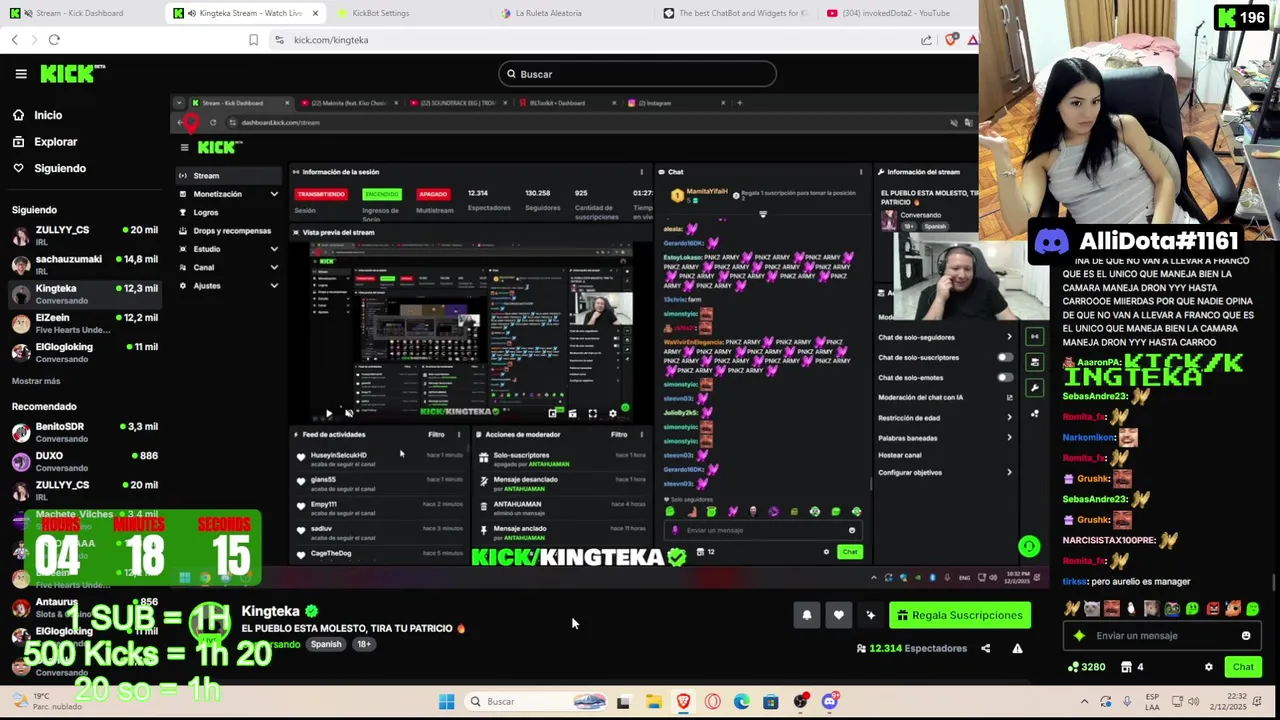Screen dimensions: 1280x720
Task: Open emoji picker in chat message box
Action: 1246,636
